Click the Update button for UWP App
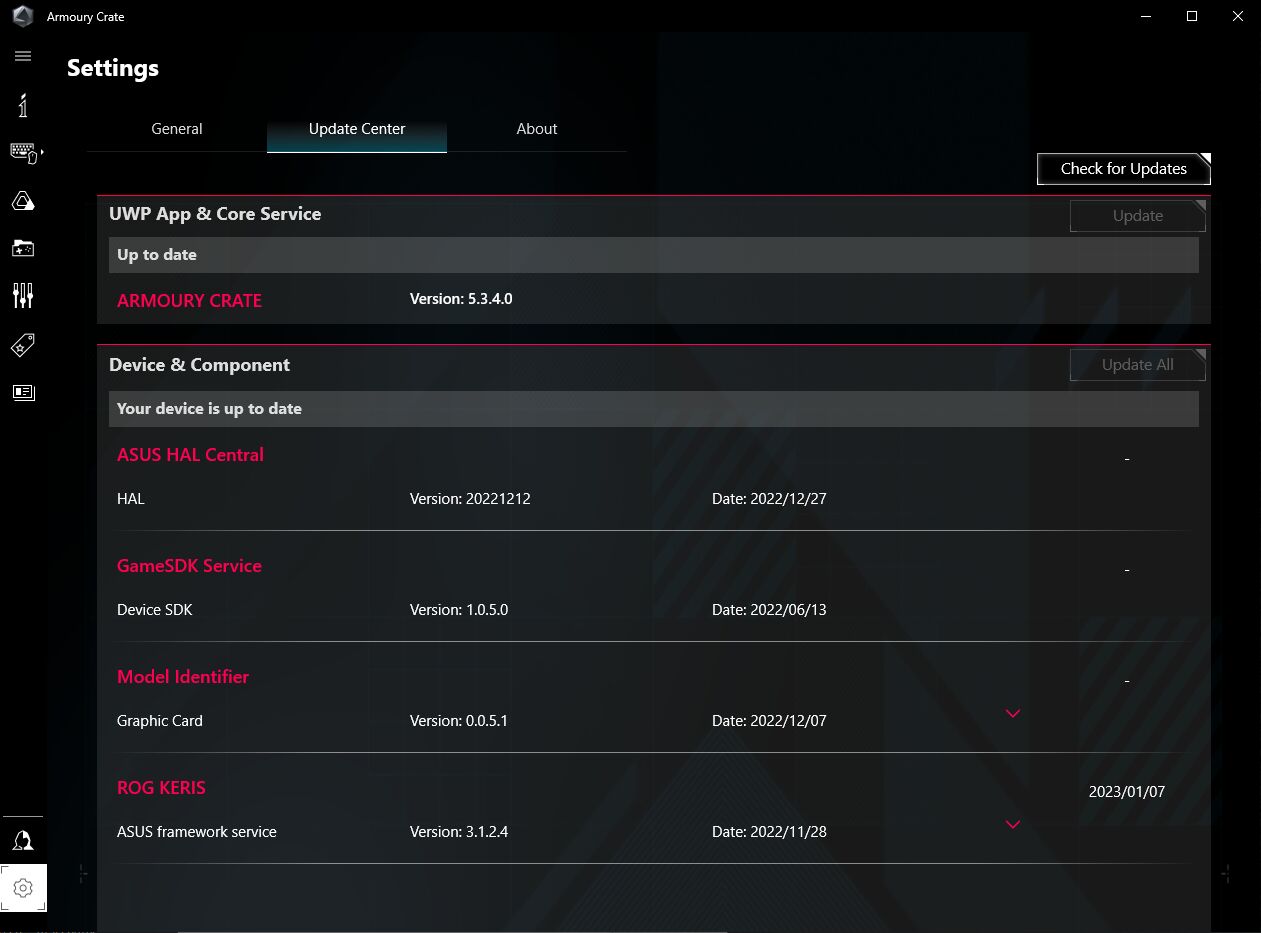This screenshot has width=1261, height=933. [1138, 216]
